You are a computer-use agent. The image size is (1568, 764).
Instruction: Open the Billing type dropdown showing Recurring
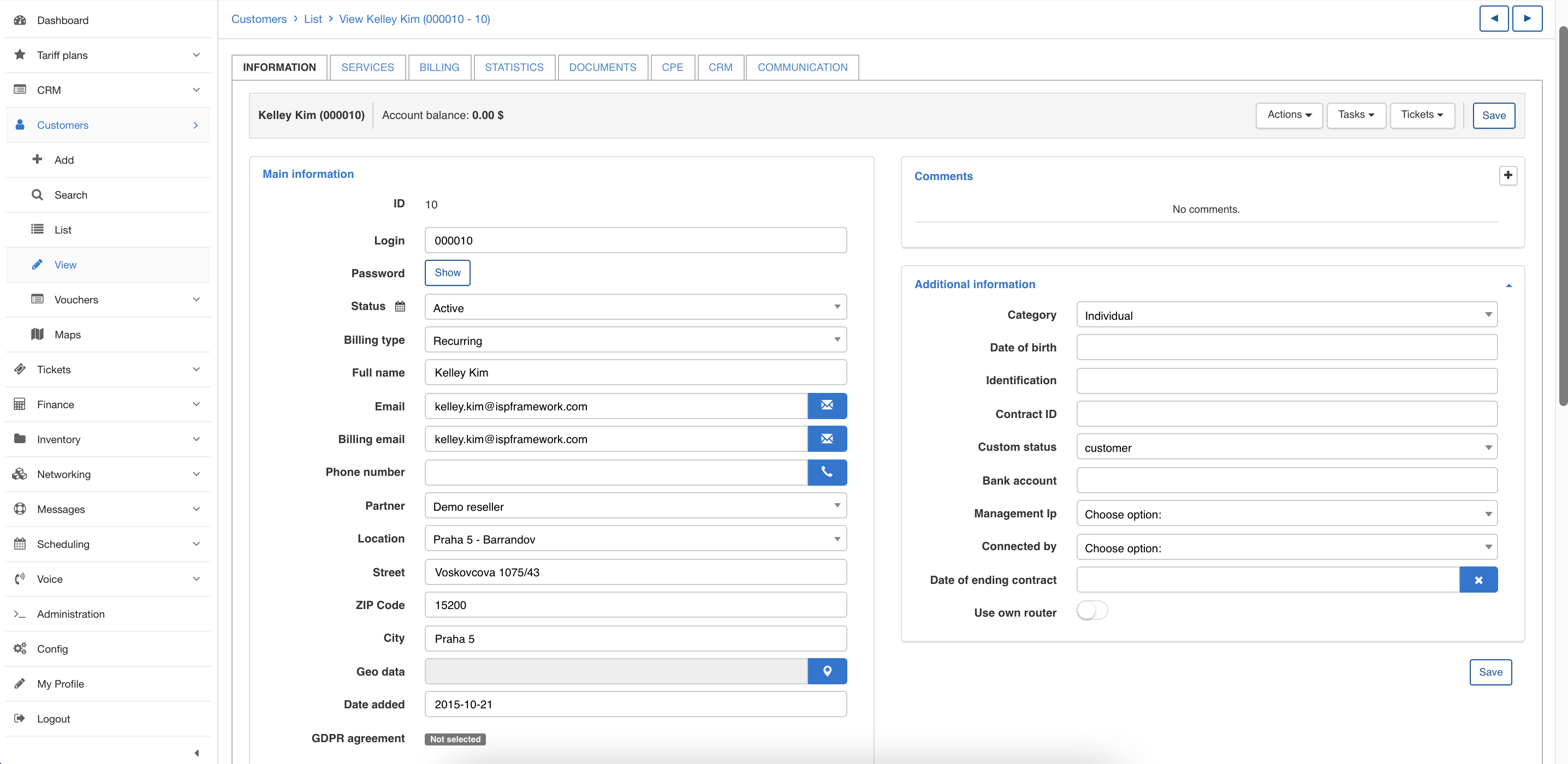(635, 339)
